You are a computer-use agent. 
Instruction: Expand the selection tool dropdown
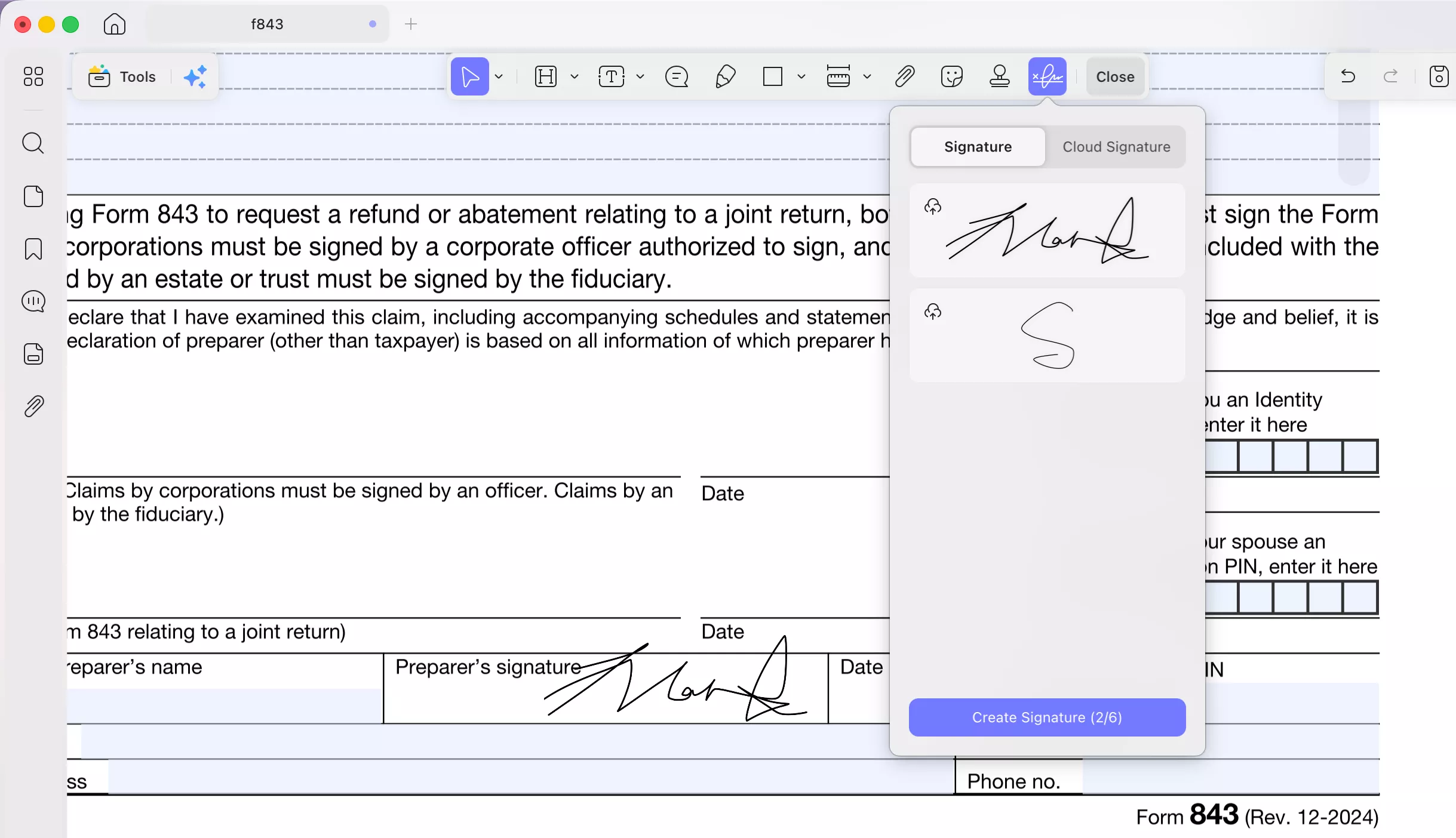click(x=499, y=76)
